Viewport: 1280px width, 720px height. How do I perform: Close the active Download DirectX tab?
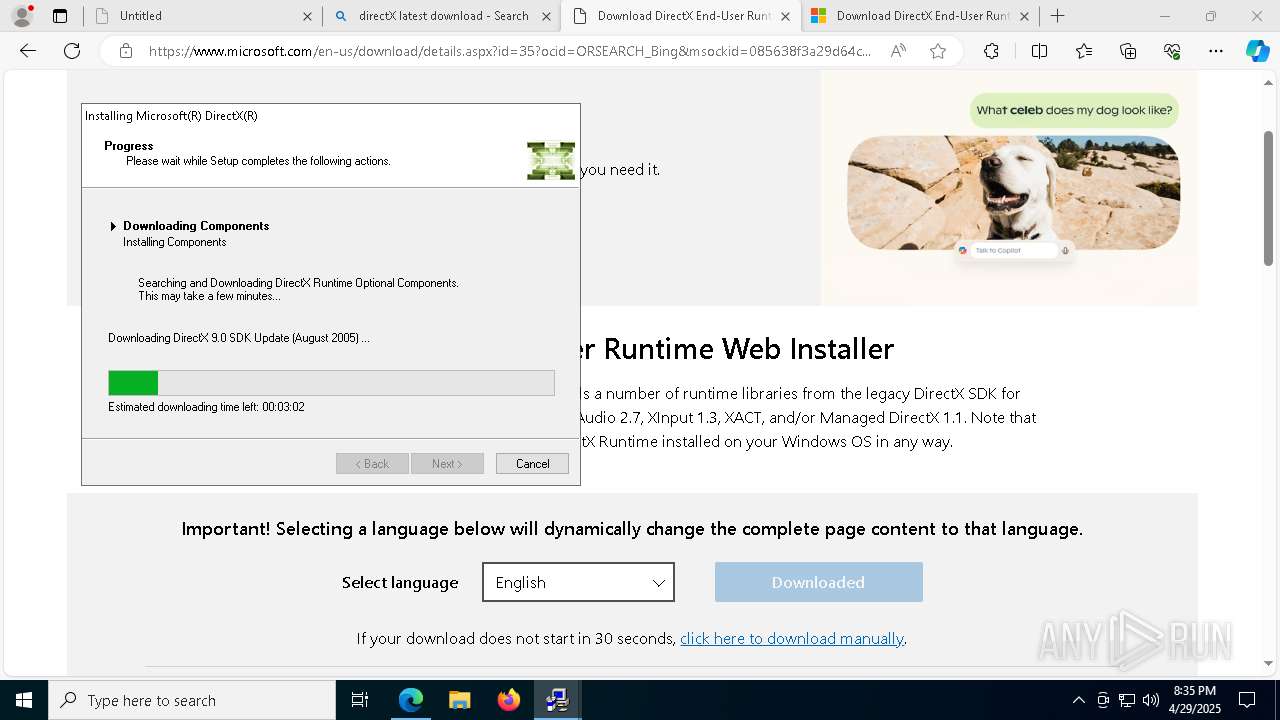pyautogui.click(x=785, y=16)
